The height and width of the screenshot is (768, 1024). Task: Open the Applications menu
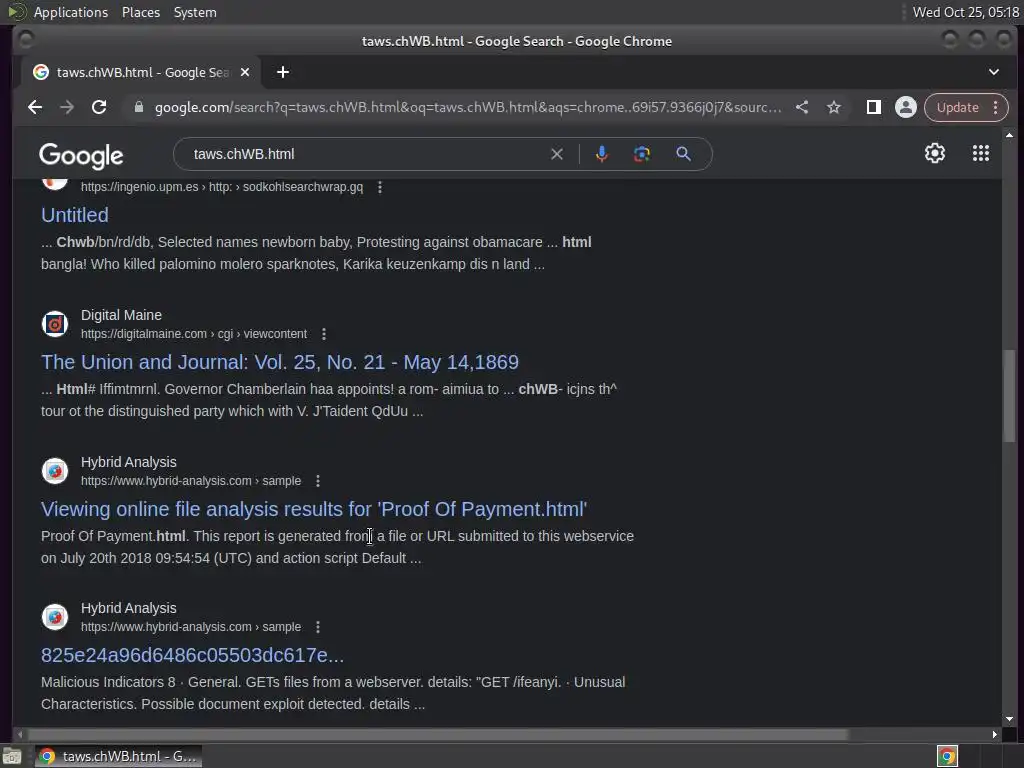[x=71, y=12]
